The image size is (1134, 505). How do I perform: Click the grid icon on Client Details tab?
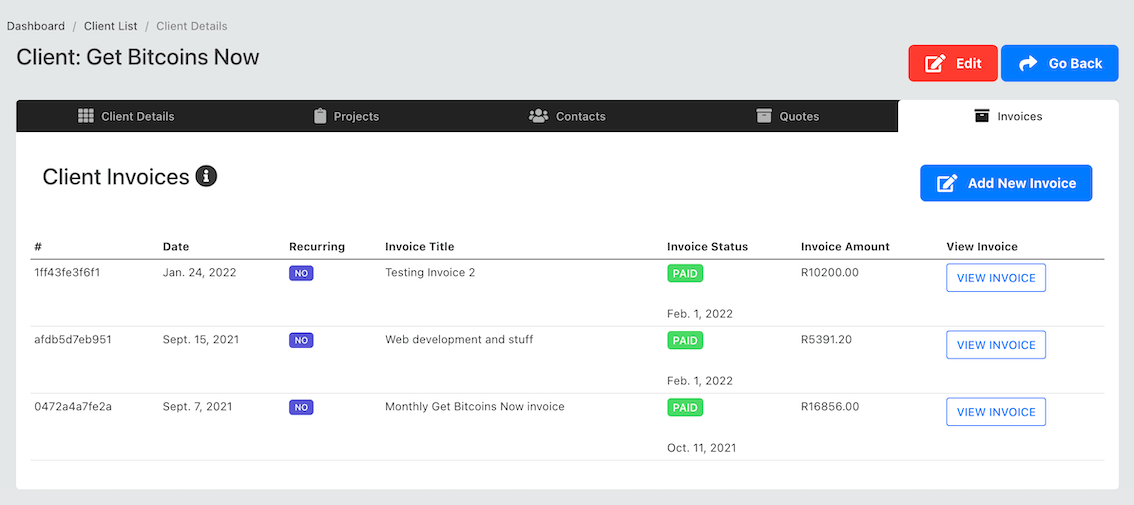(86, 116)
